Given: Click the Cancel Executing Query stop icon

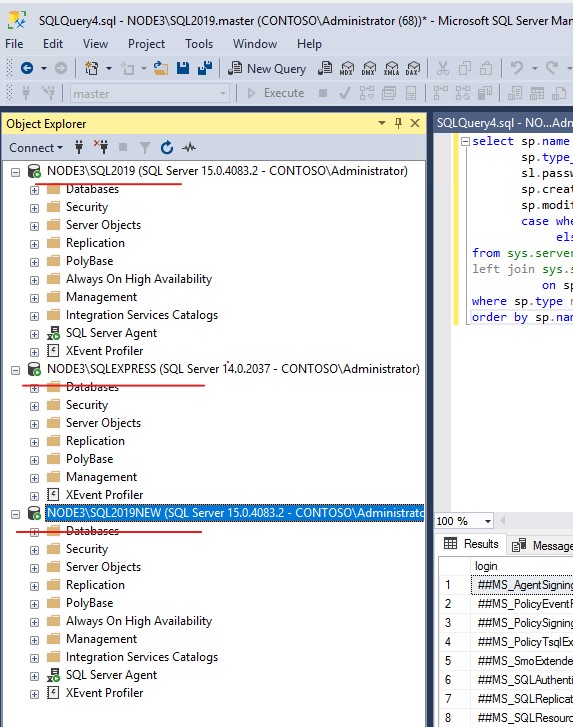Looking at the screenshot, I should point(323,93).
